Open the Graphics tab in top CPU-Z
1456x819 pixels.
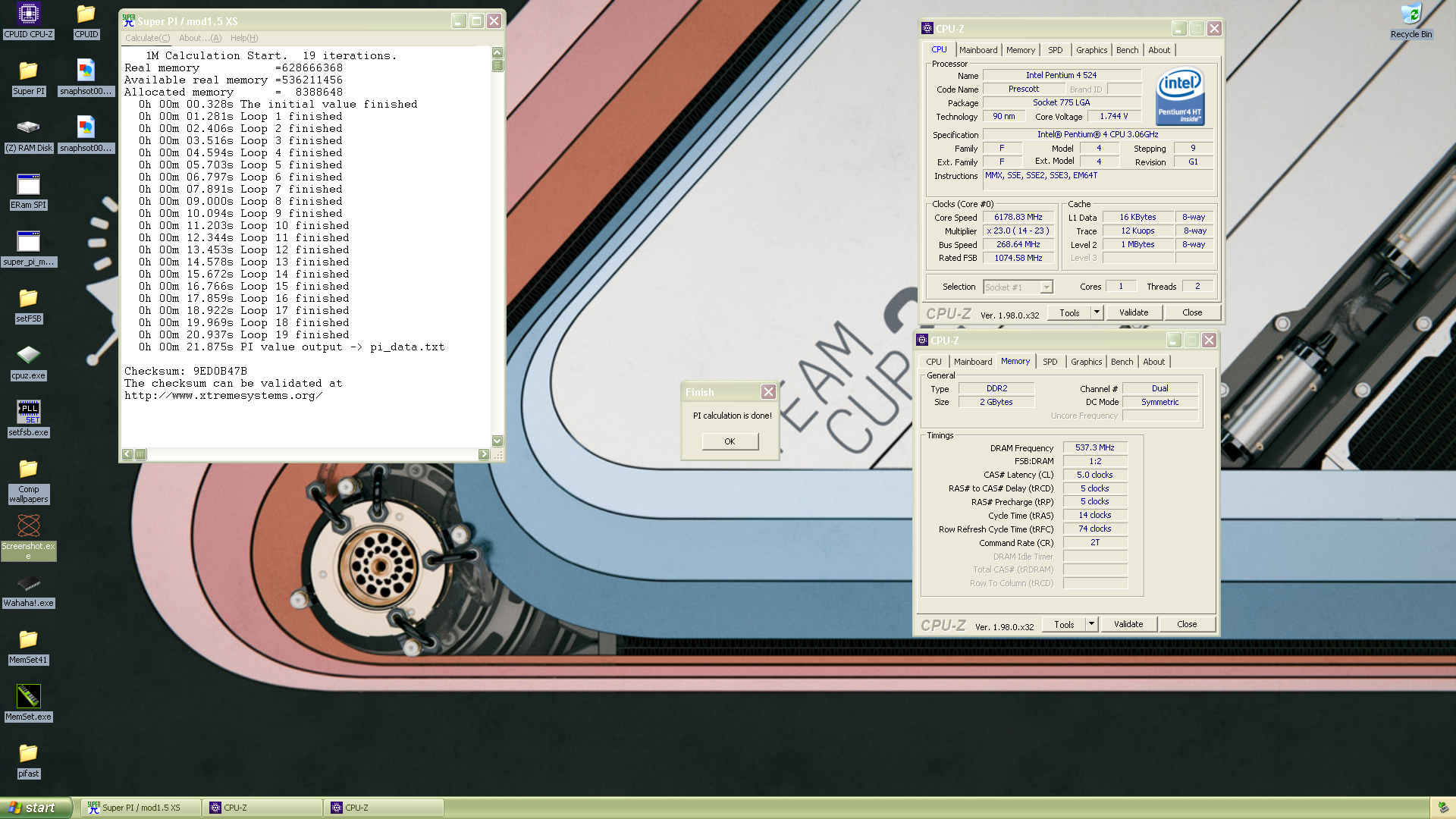click(1091, 50)
